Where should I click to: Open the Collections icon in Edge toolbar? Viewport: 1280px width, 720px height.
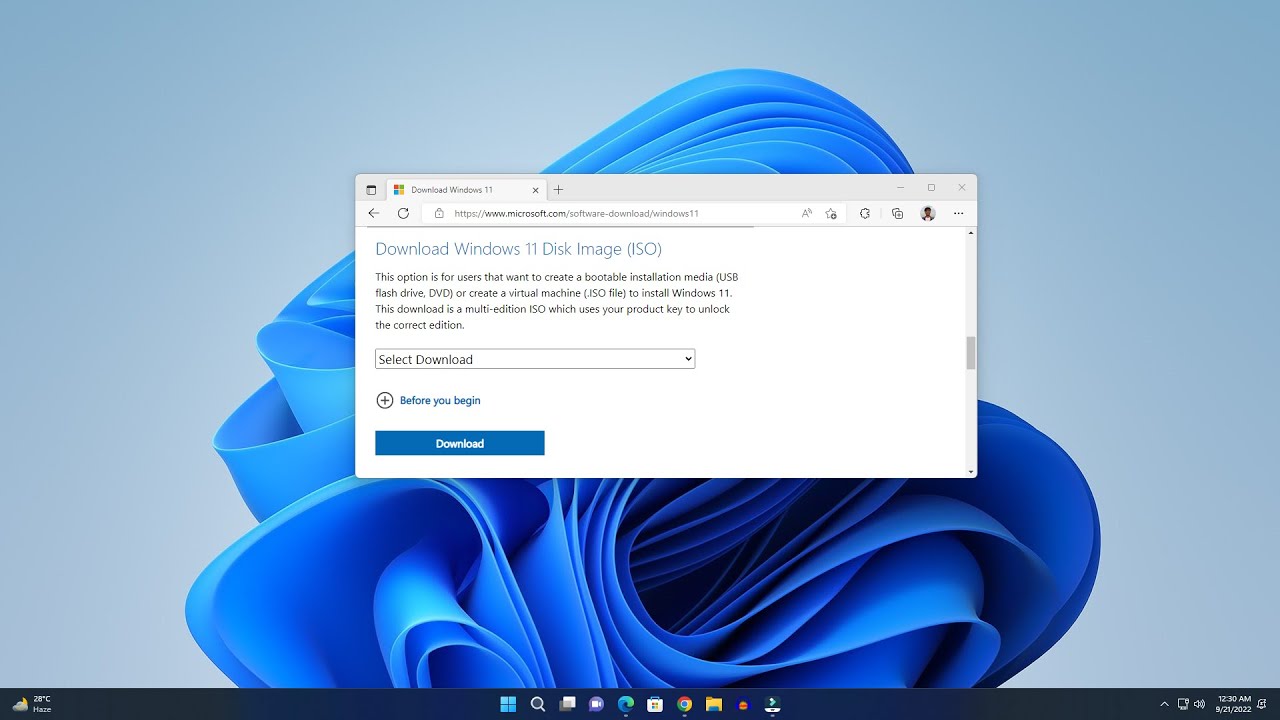tap(897, 213)
